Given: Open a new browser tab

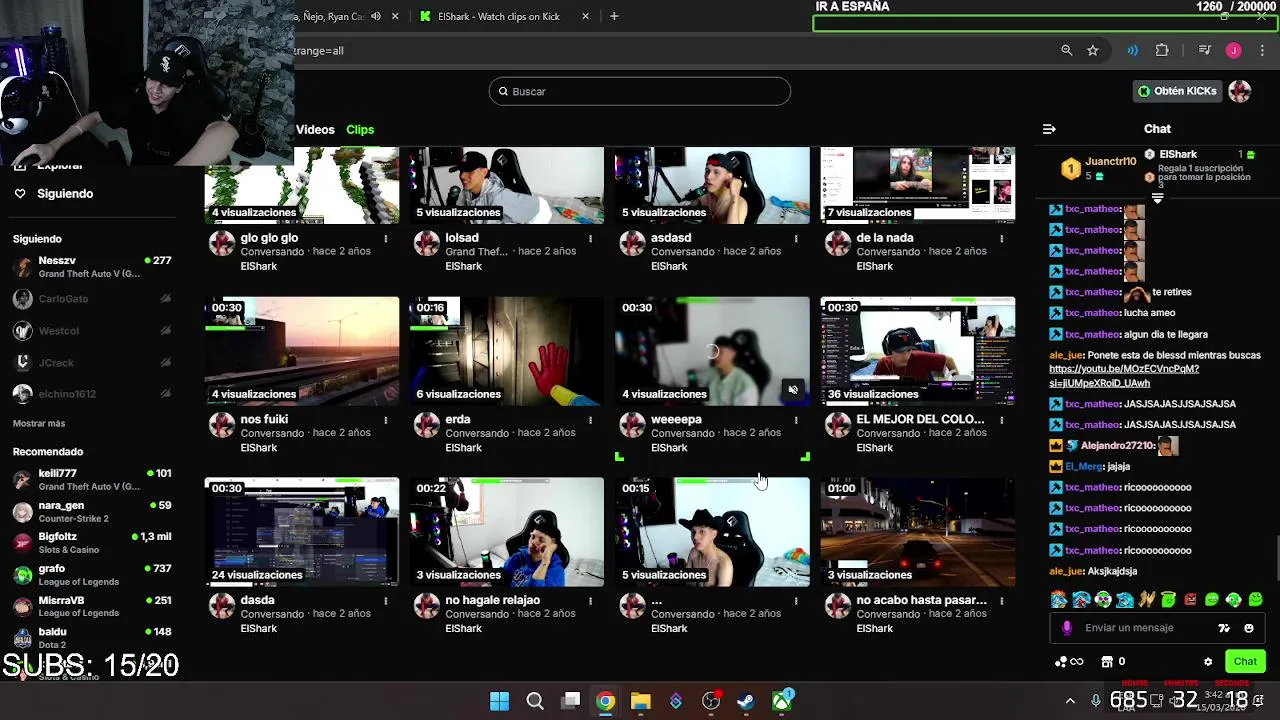Looking at the screenshot, I should coord(614,16).
